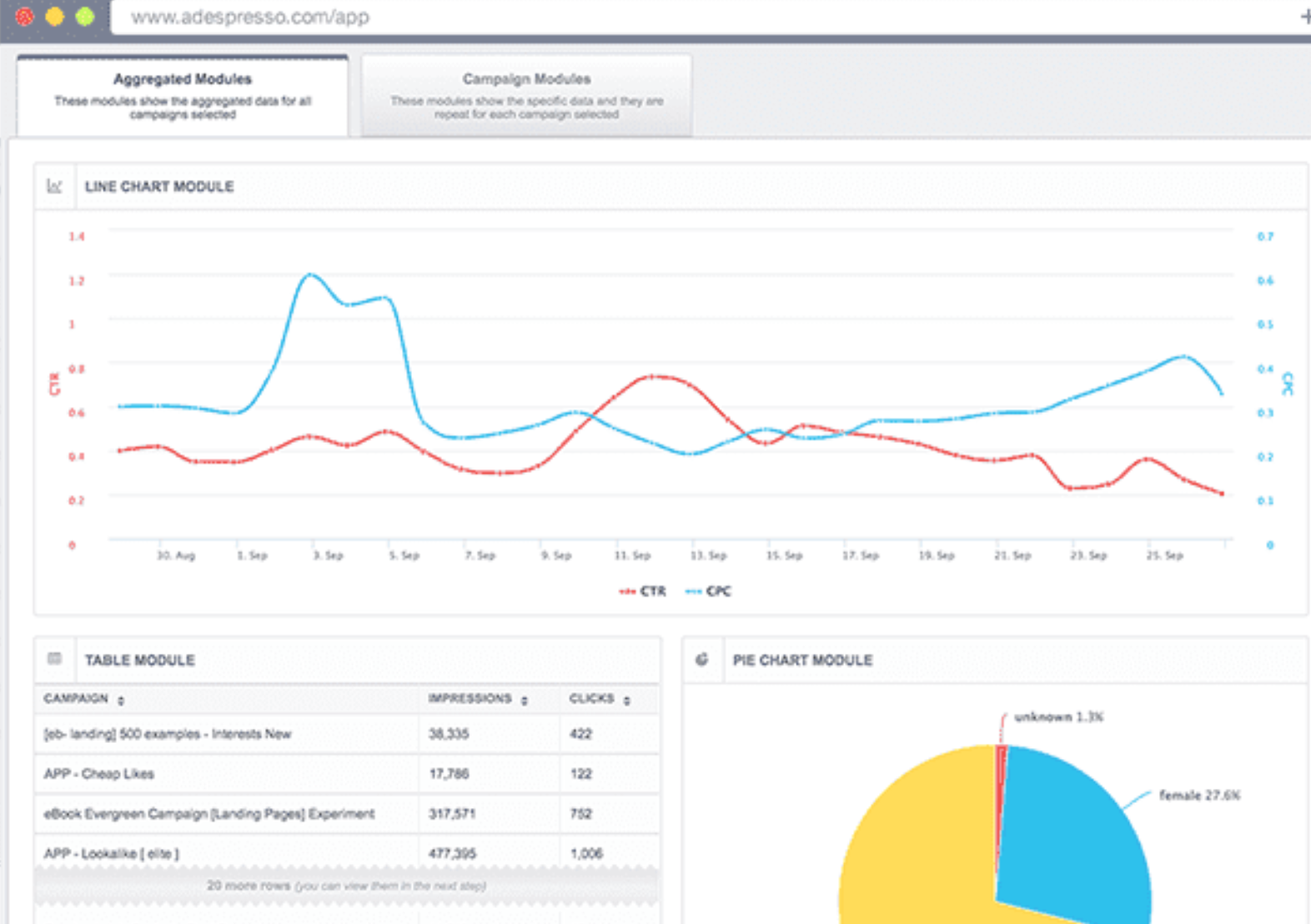Click the yellow minimize window button

click(x=55, y=16)
